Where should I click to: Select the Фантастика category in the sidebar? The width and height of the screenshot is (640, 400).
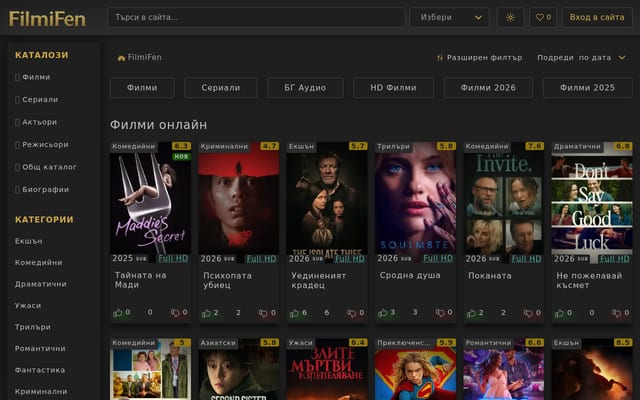40,370
